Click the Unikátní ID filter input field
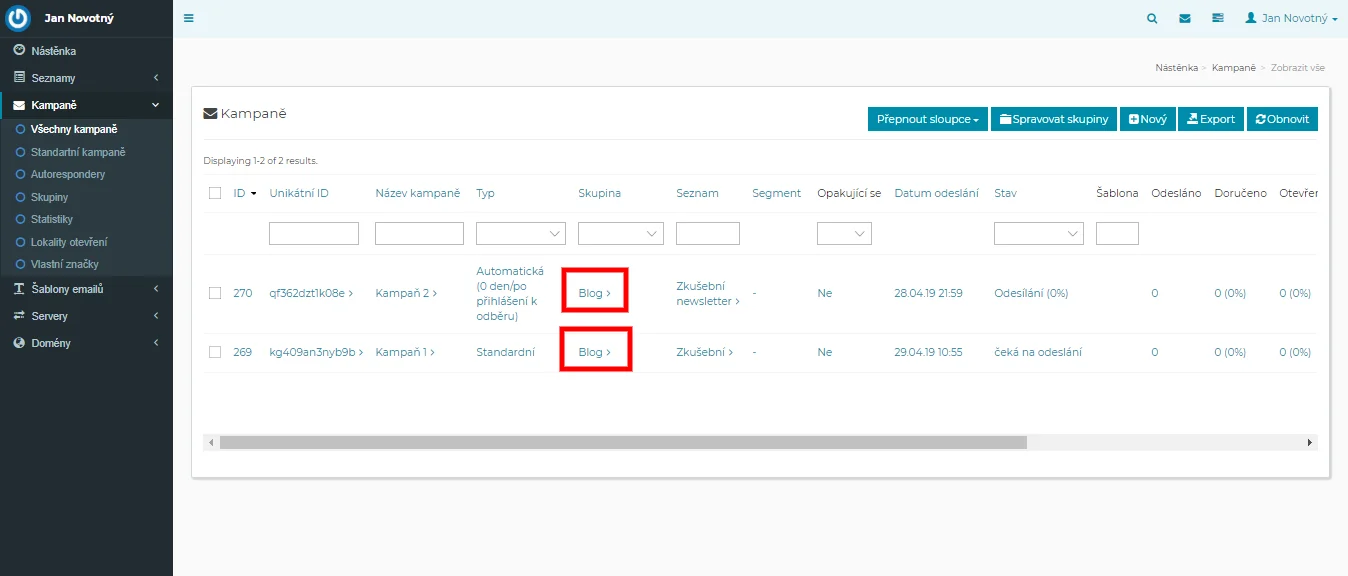Viewport: 1348px width, 576px height. click(314, 234)
